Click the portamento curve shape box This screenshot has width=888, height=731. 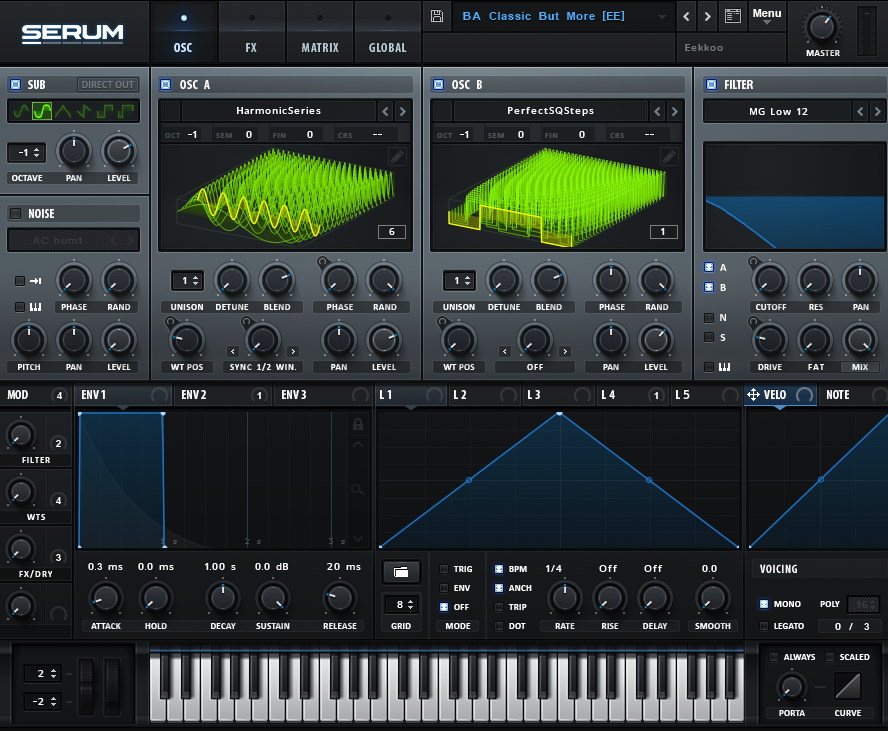848,686
